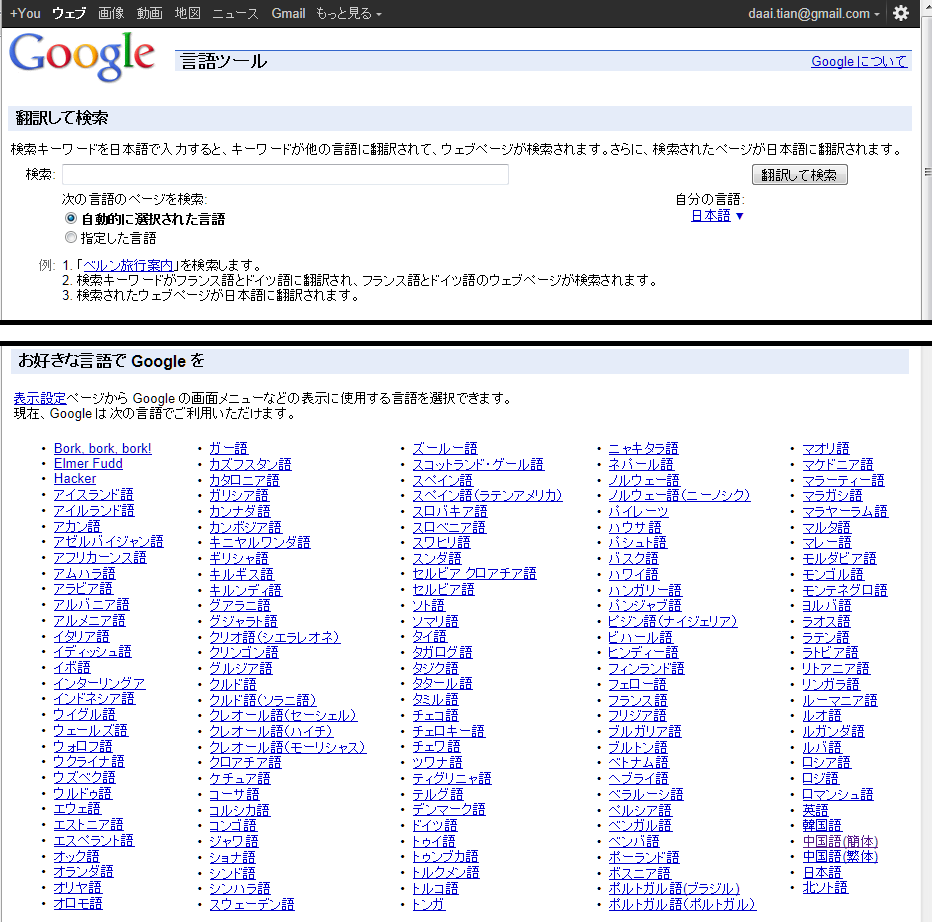Image resolution: width=932 pixels, height=922 pixels.
Task: Expand the もっと見る menu
Action: 348,13
